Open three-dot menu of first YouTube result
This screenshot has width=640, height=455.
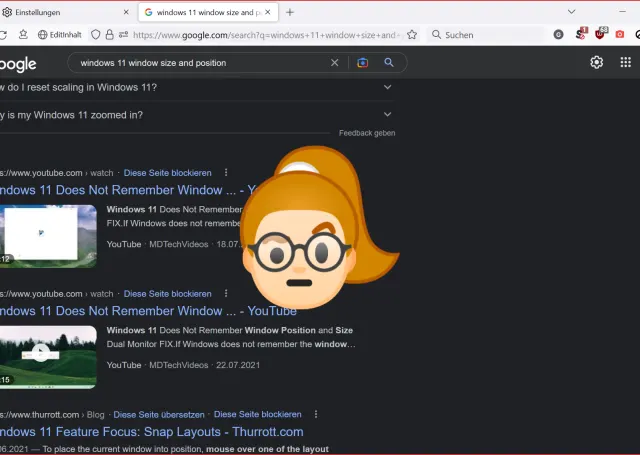[x=226, y=172]
